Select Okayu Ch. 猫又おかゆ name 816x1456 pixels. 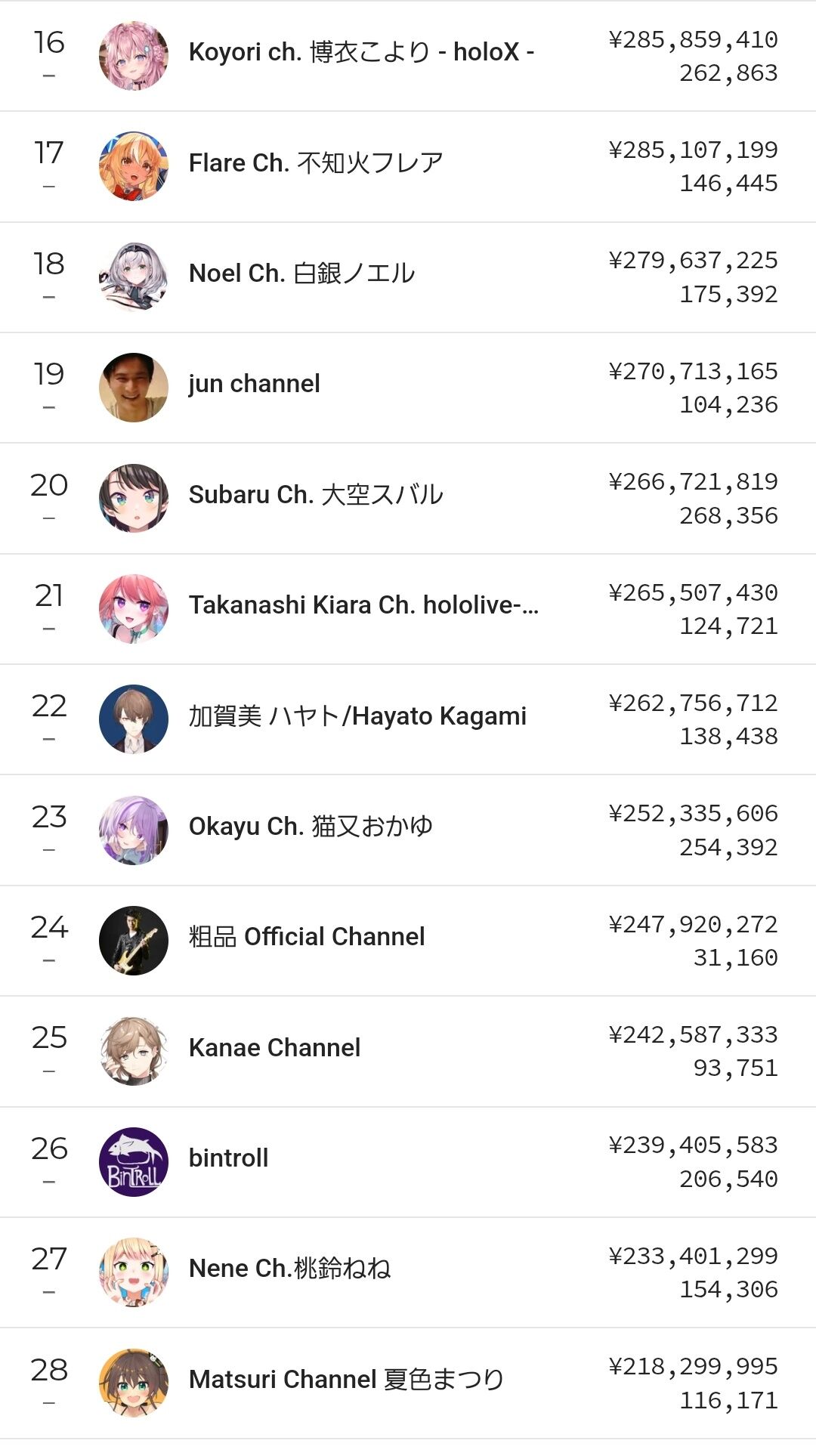[311, 826]
